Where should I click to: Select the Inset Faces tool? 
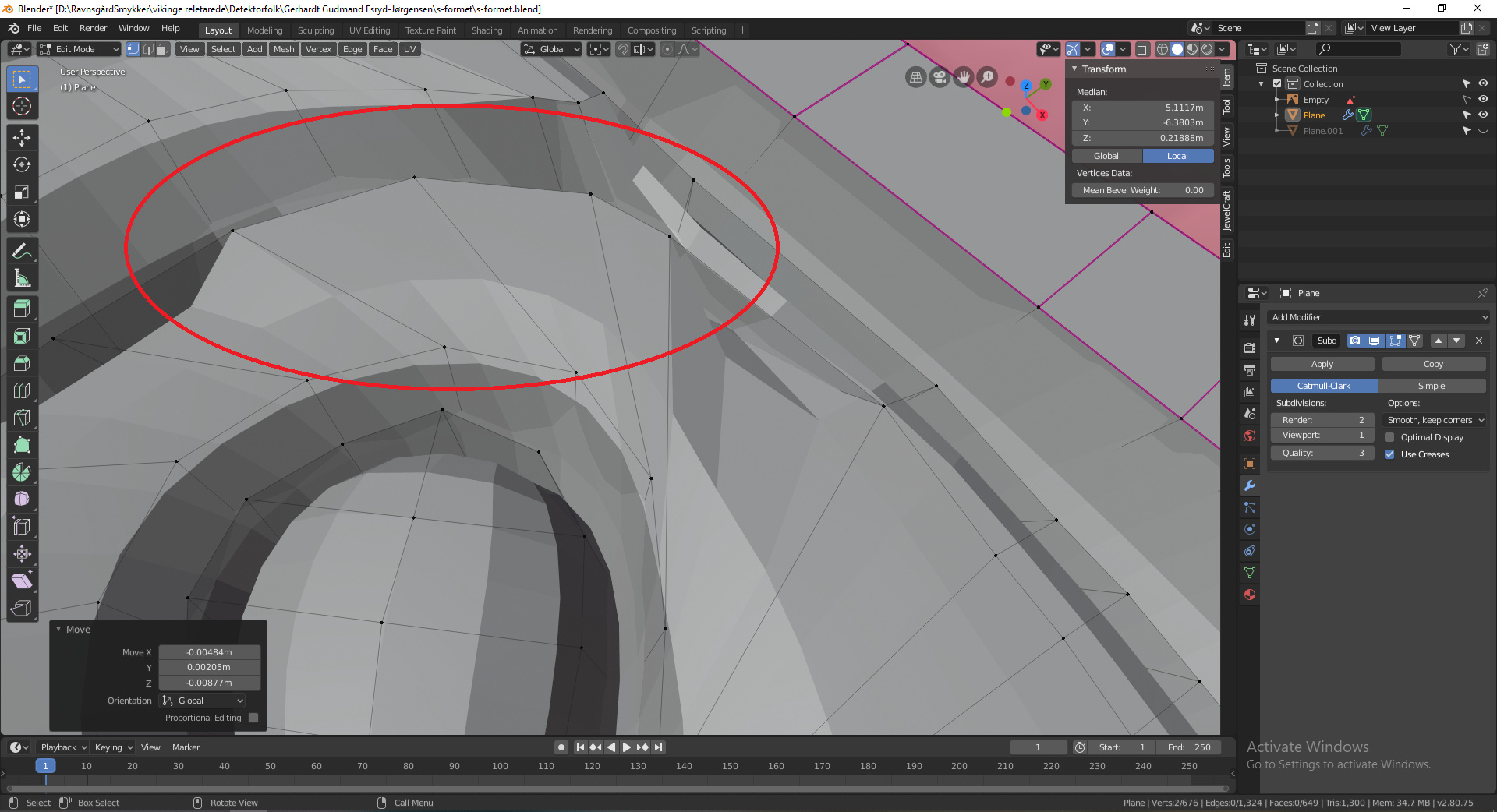[x=22, y=337]
